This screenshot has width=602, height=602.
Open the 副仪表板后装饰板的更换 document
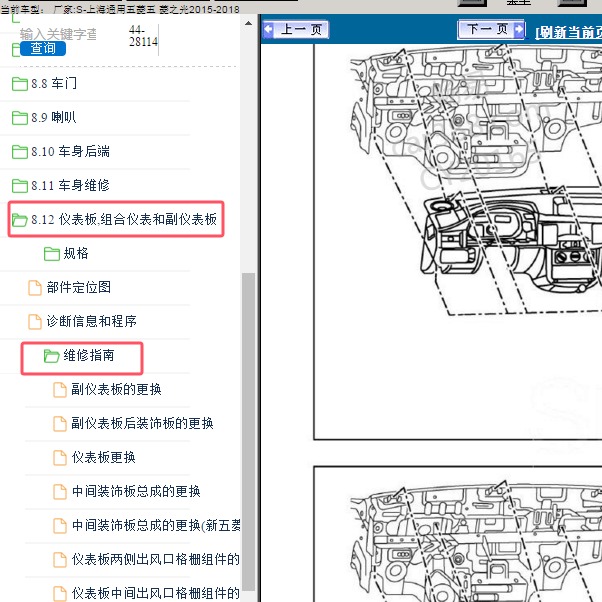click(142, 423)
